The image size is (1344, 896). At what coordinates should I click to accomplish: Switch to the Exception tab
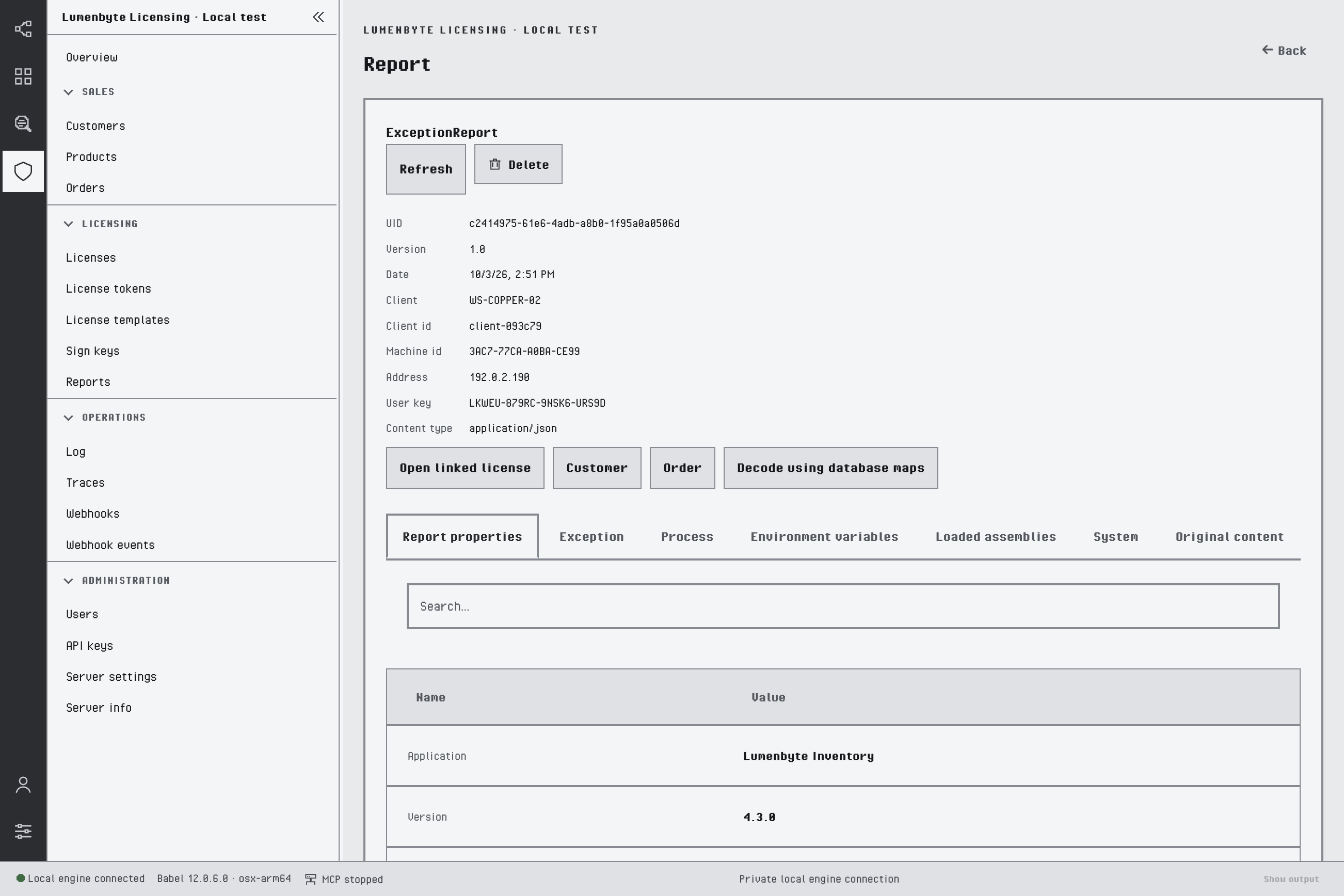click(591, 537)
